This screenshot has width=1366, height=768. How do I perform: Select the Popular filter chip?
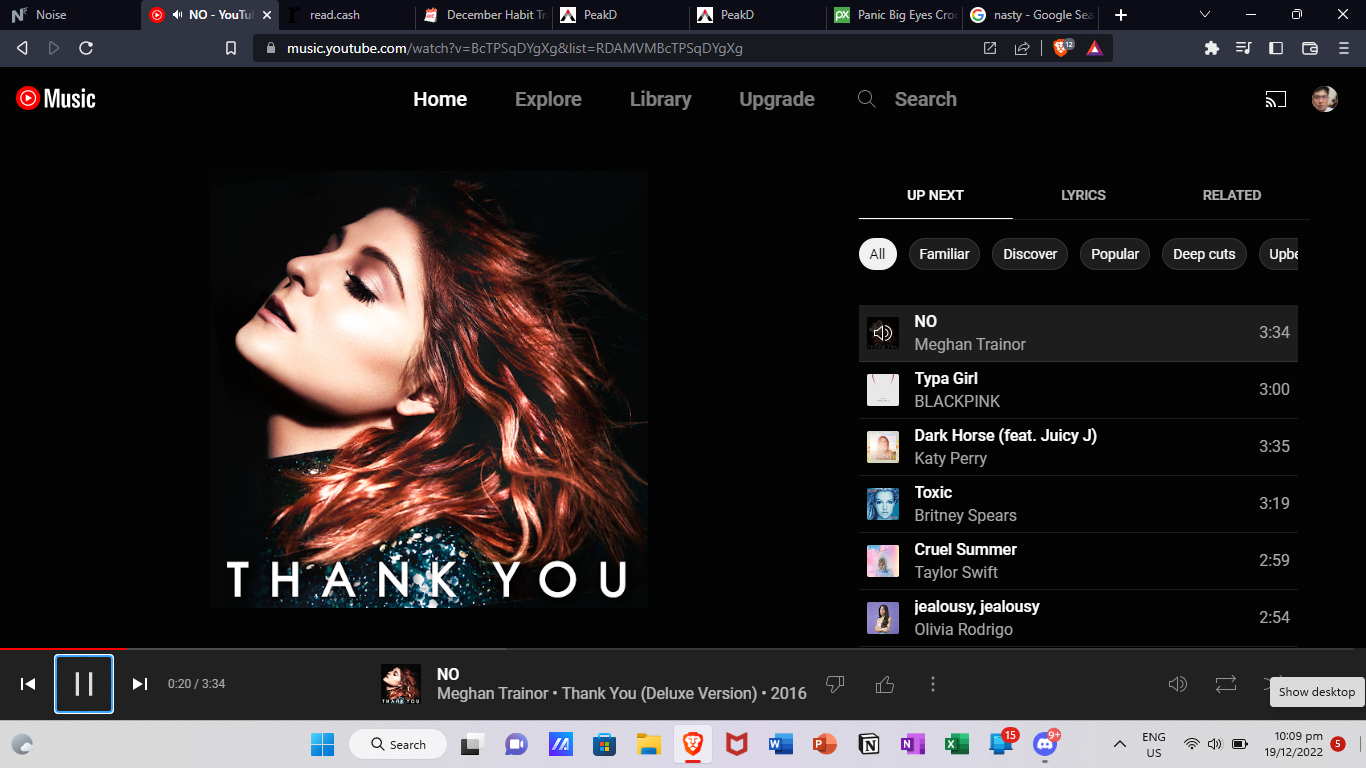tap(1115, 254)
